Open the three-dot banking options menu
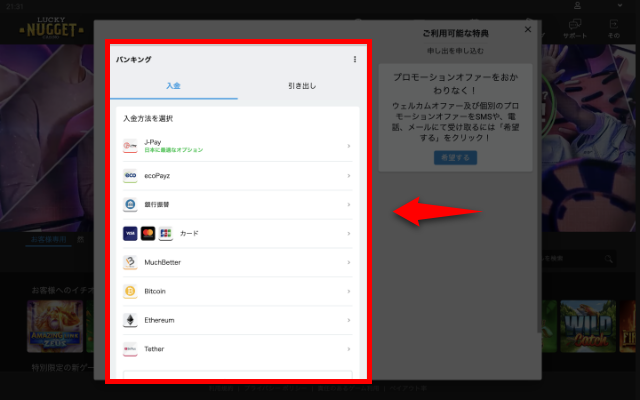This screenshot has width=640, height=400. coord(354,60)
